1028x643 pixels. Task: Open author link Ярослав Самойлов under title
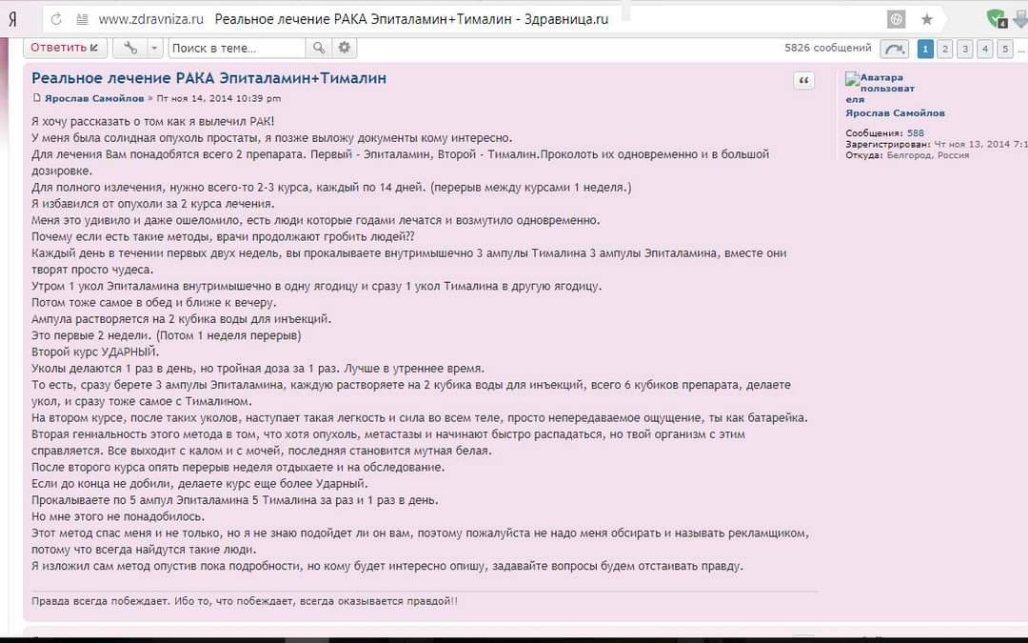94,98
